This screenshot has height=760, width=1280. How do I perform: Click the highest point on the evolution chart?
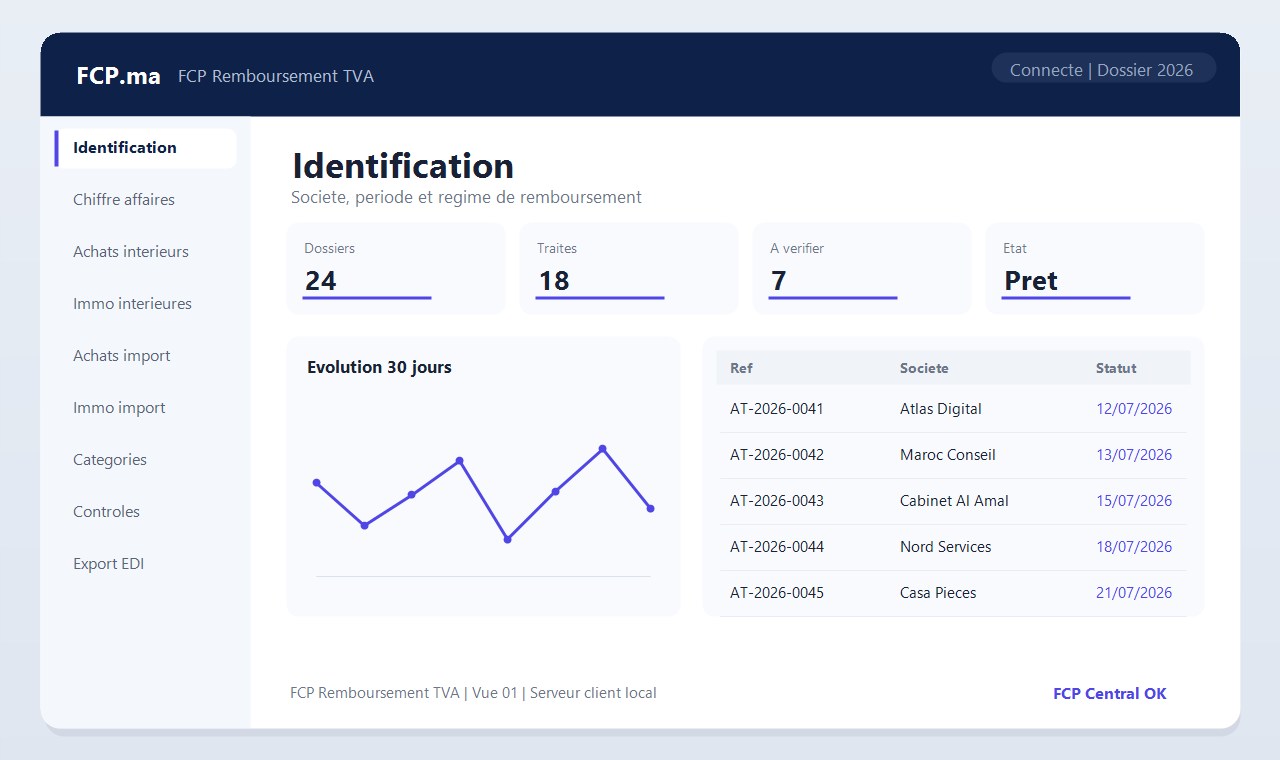coord(602,449)
